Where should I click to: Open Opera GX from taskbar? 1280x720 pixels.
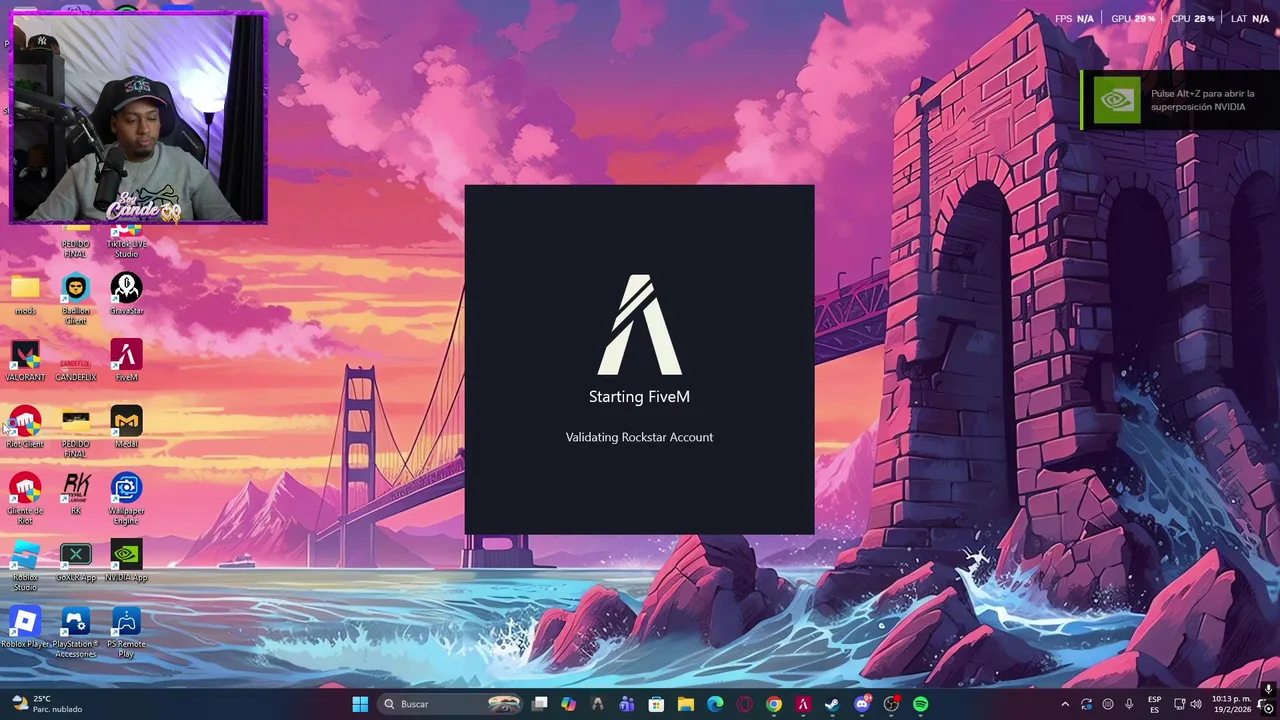tap(744, 704)
